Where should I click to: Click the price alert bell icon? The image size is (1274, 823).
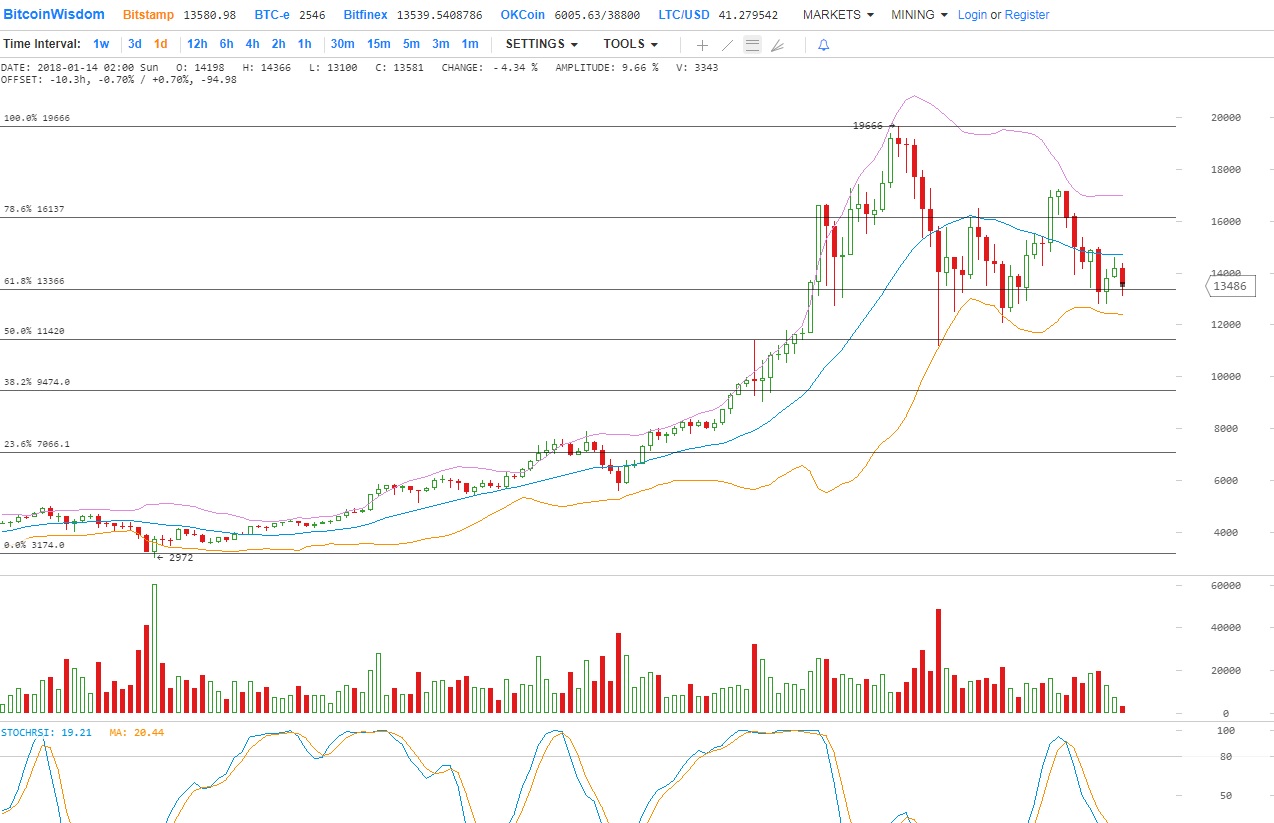tap(823, 45)
